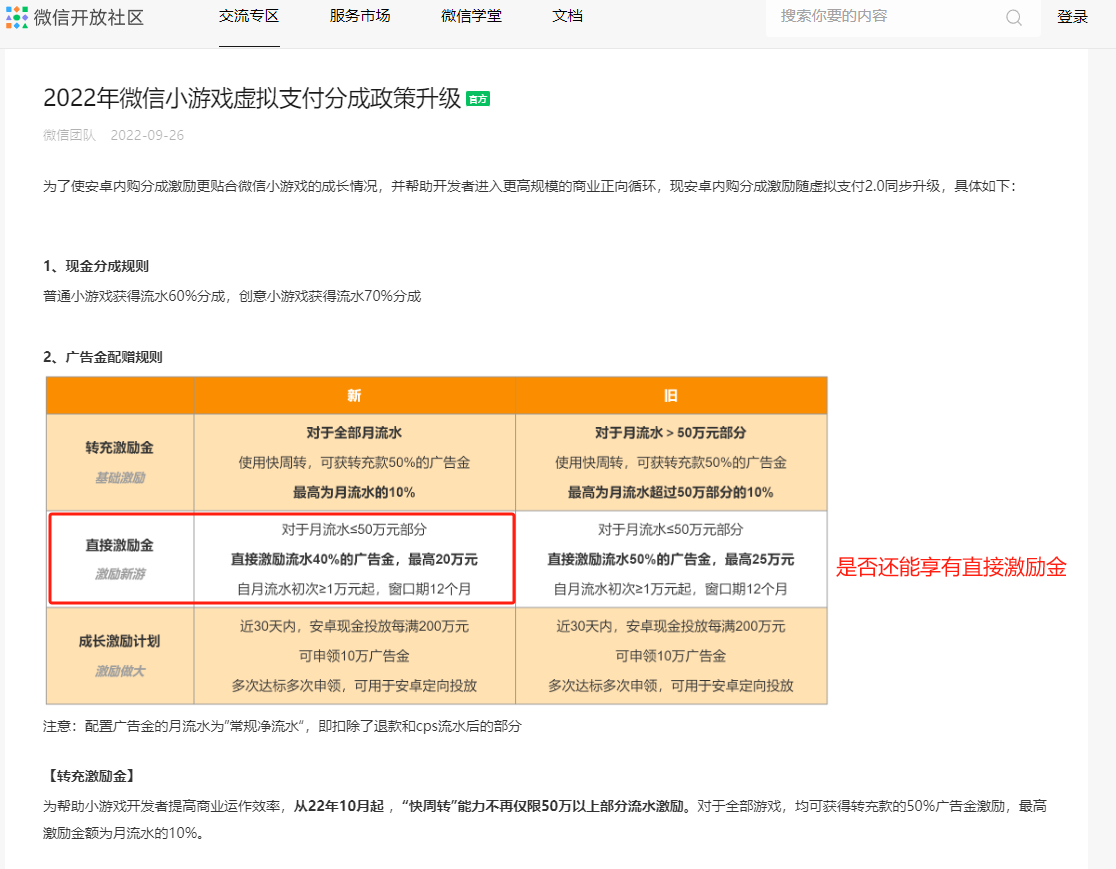Click text 最高为月流水超过50万部分的10%

[x=670, y=493]
